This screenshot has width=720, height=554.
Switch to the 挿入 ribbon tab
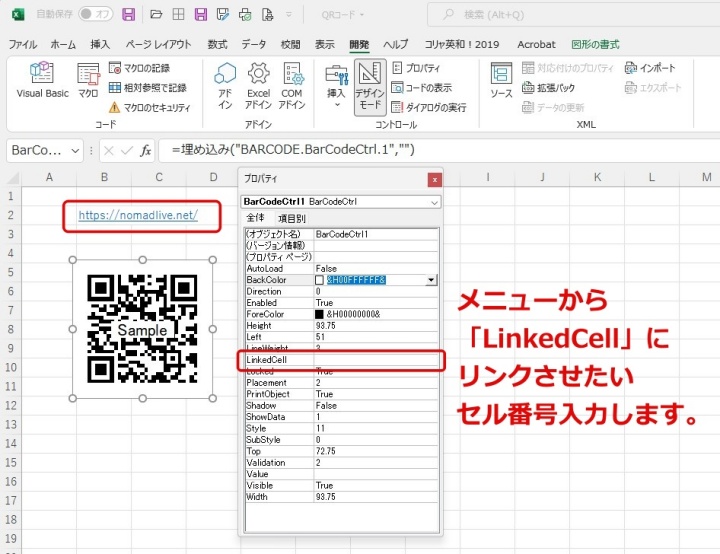[x=100, y=45]
